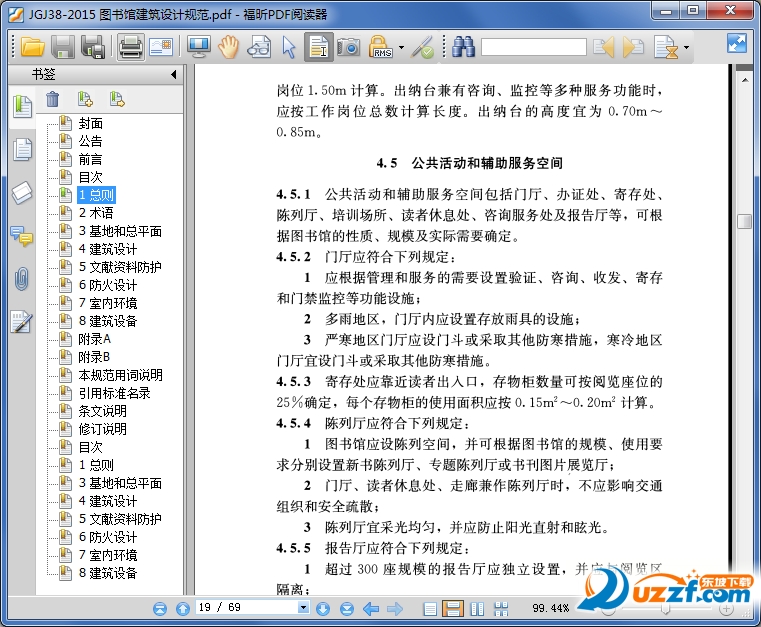The width and height of the screenshot is (761, 627).
Task: Click the Save As icon
Action: point(93,48)
